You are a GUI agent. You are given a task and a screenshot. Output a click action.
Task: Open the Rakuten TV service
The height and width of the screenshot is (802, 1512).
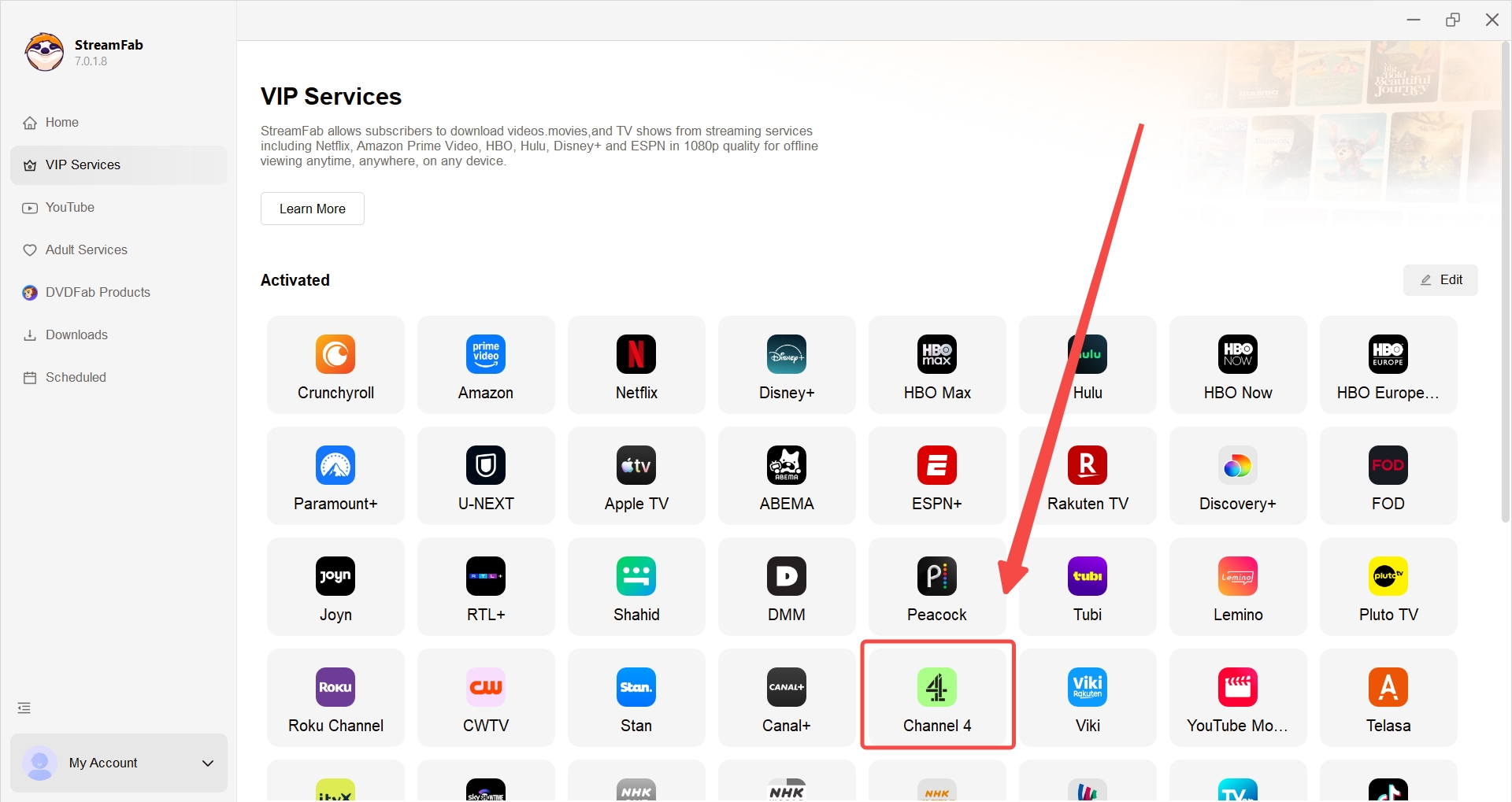(1088, 475)
